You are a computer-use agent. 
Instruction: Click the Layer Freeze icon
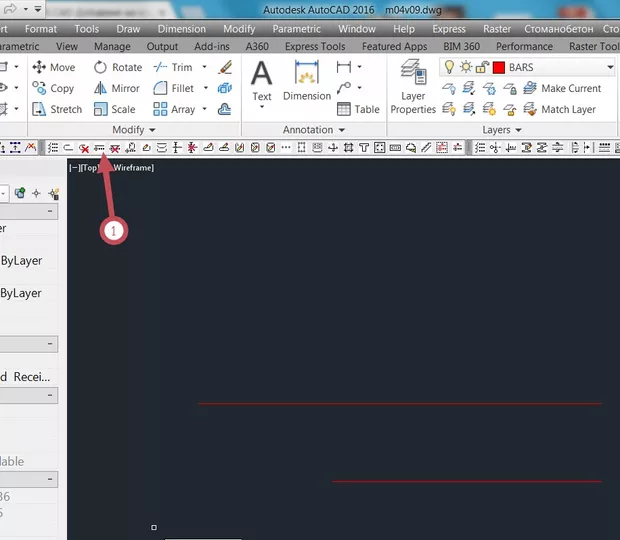(490, 88)
